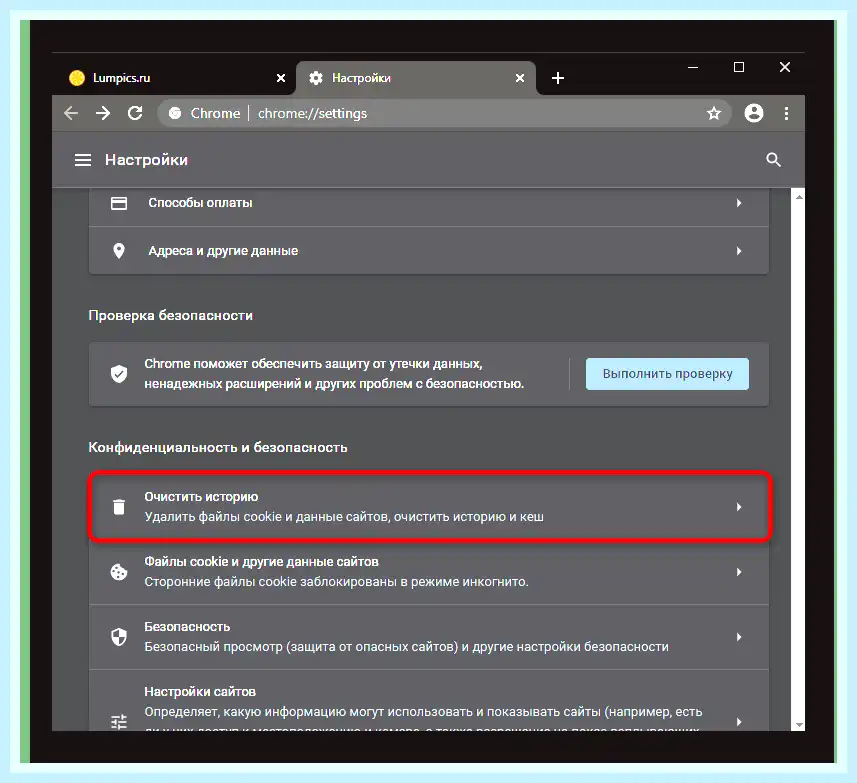The height and width of the screenshot is (783, 857).
Task: Open Chrome's three-dot menu
Action: 786,113
